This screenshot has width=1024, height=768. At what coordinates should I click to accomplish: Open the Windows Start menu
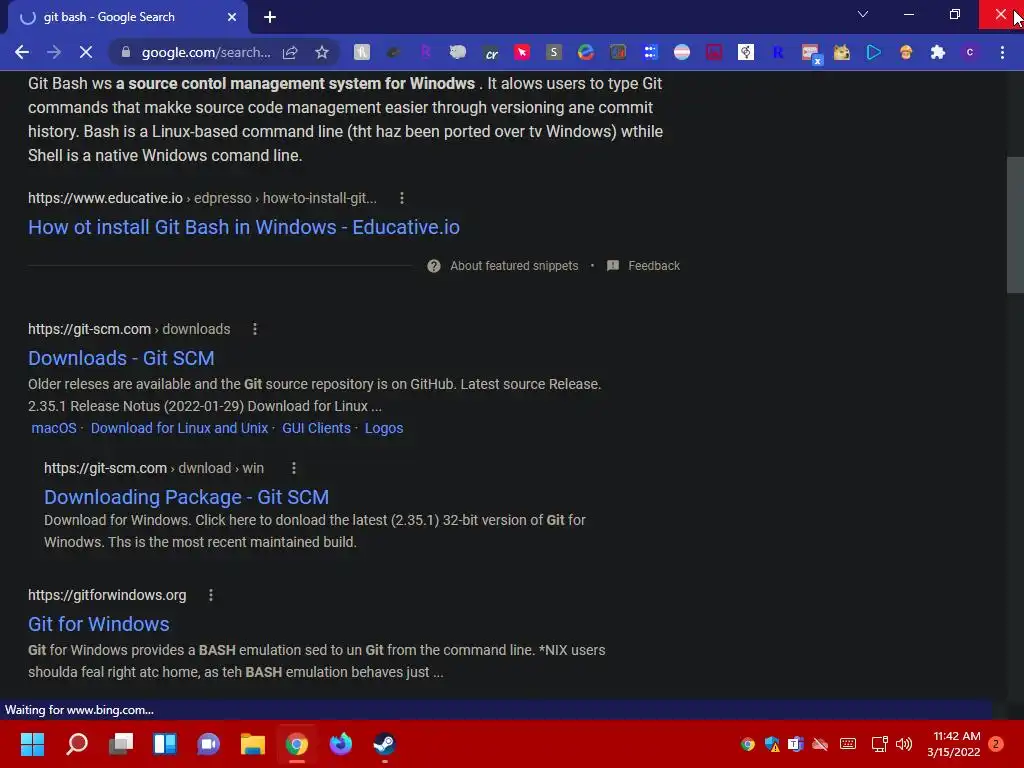(x=32, y=744)
